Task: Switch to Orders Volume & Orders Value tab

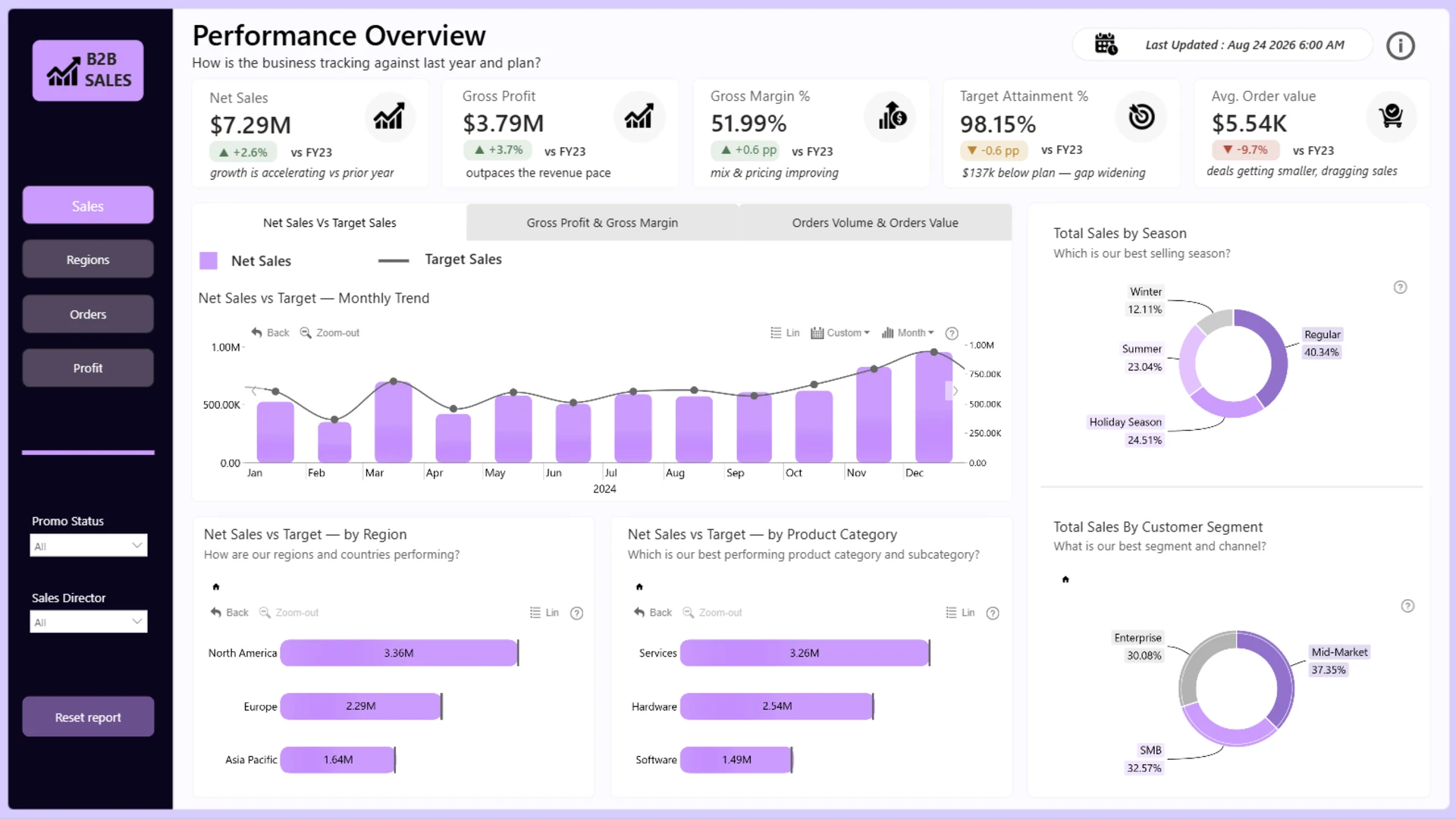Action: [875, 223]
